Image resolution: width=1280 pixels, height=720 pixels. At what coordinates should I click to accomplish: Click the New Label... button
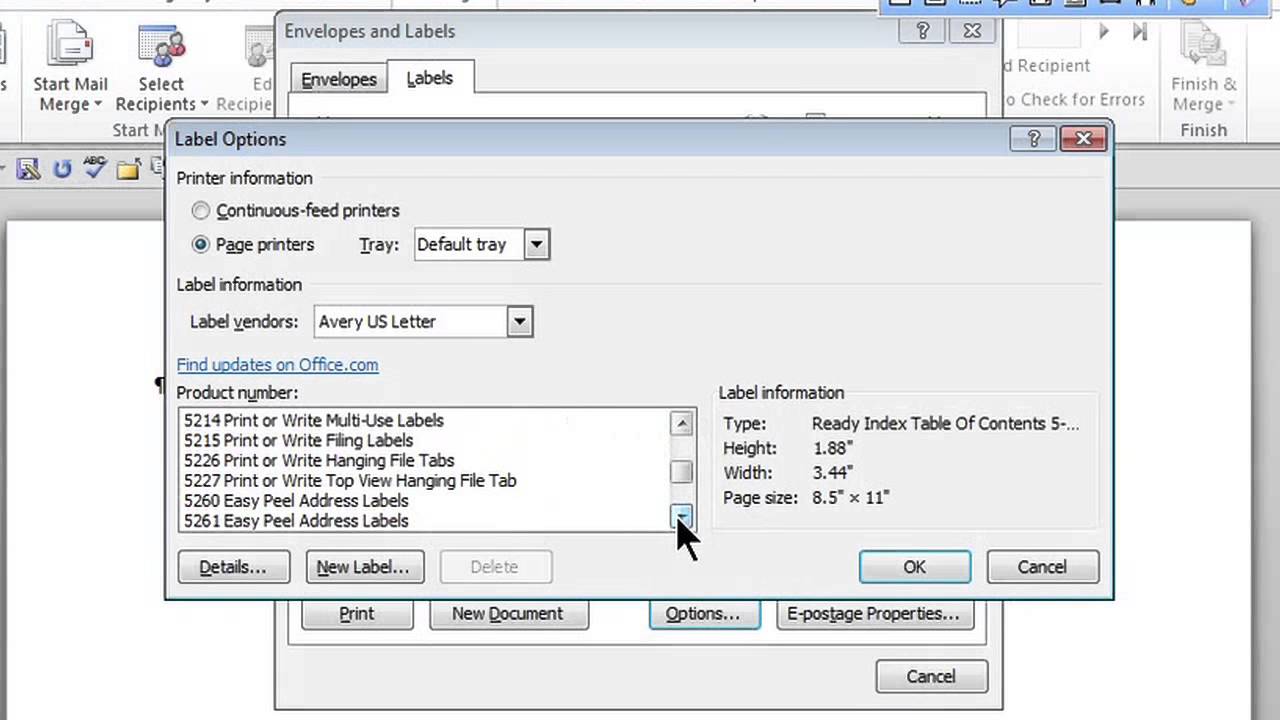pos(363,567)
